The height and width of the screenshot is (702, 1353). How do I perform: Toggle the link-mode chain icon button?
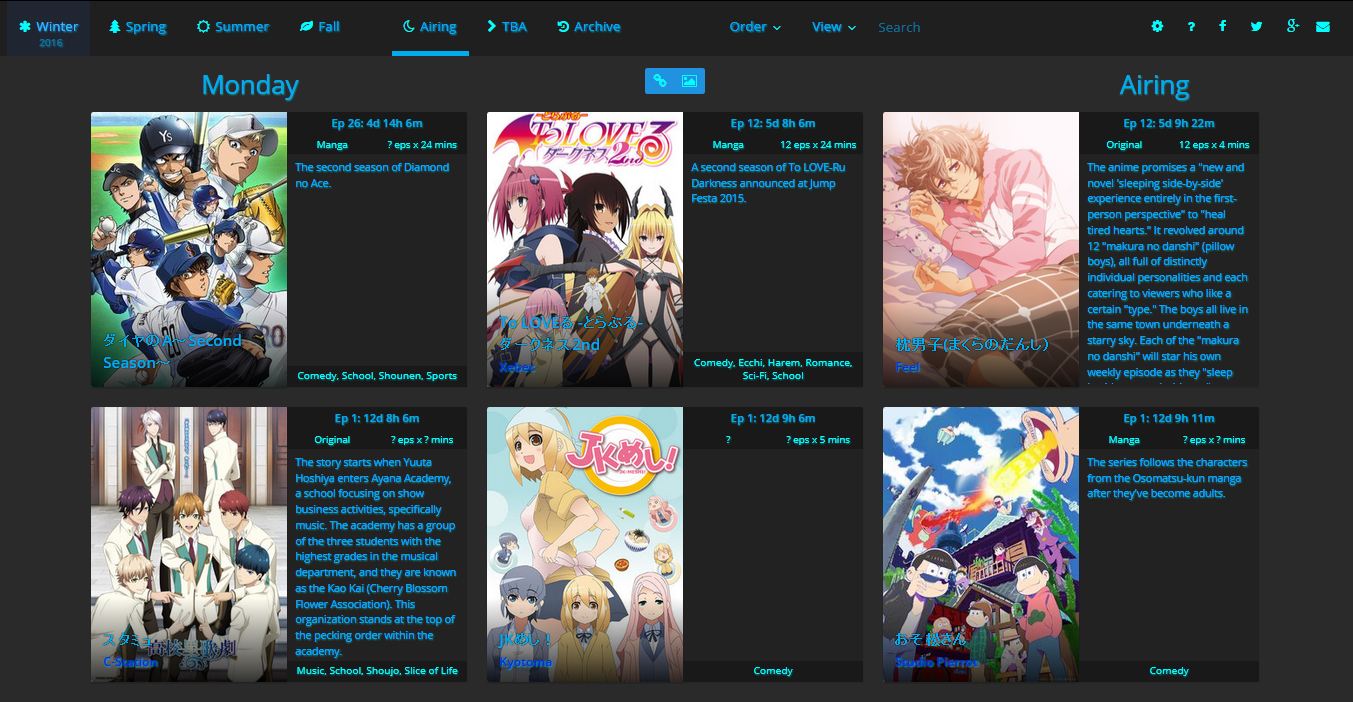pos(660,81)
